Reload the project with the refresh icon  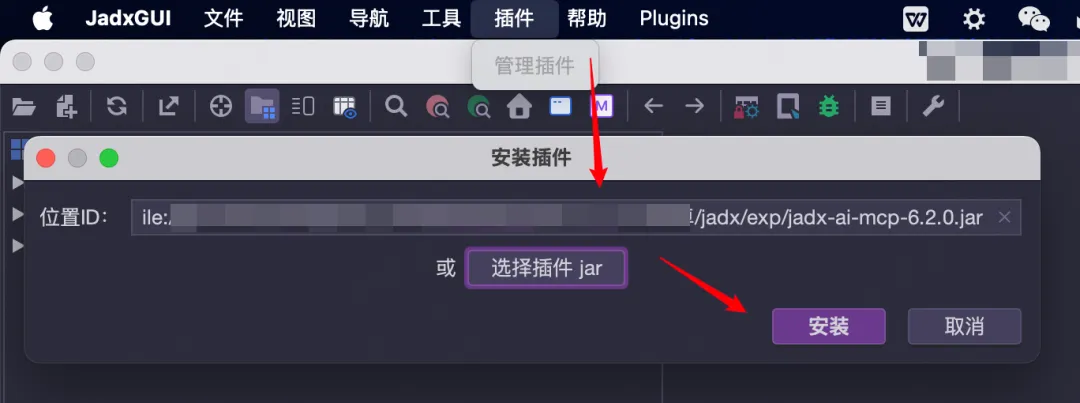coord(116,106)
